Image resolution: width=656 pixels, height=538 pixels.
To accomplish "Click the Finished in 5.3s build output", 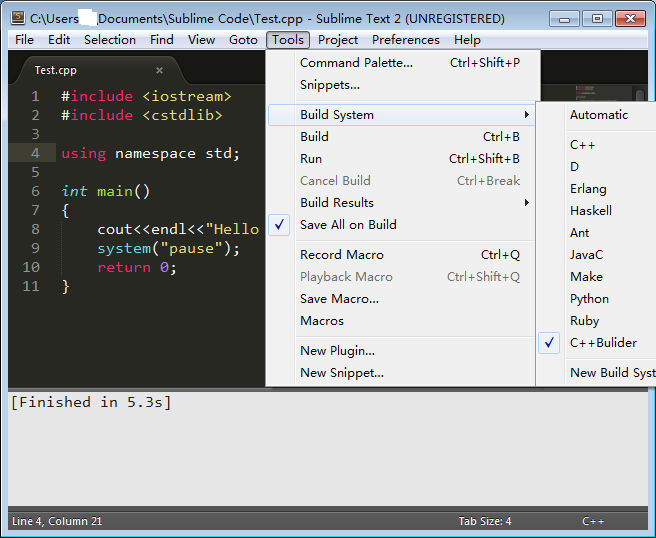I will point(91,402).
